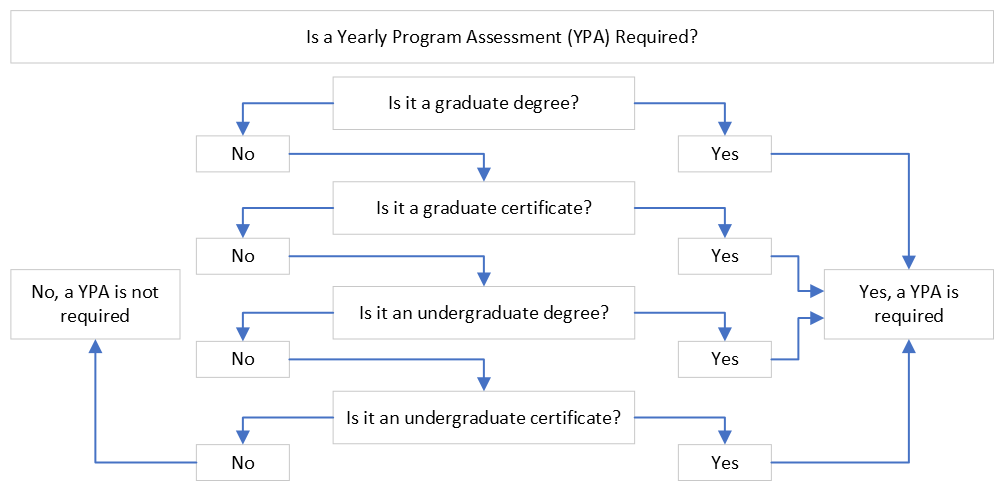Click the arrowhead entering the top of 'Yes, a YPA is required'
This screenshot has width=1004, height=494.
tap(908, 263)
